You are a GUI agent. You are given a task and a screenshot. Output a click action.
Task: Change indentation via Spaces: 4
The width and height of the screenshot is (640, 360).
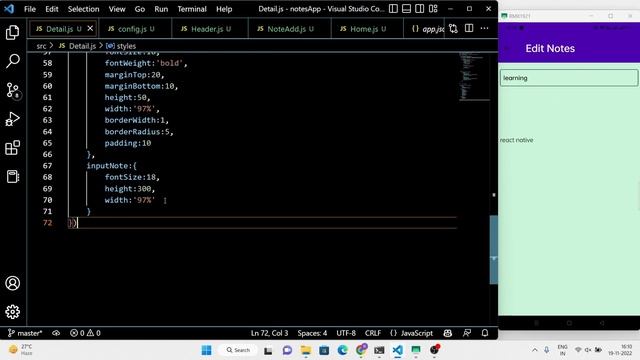pos(312,333)
